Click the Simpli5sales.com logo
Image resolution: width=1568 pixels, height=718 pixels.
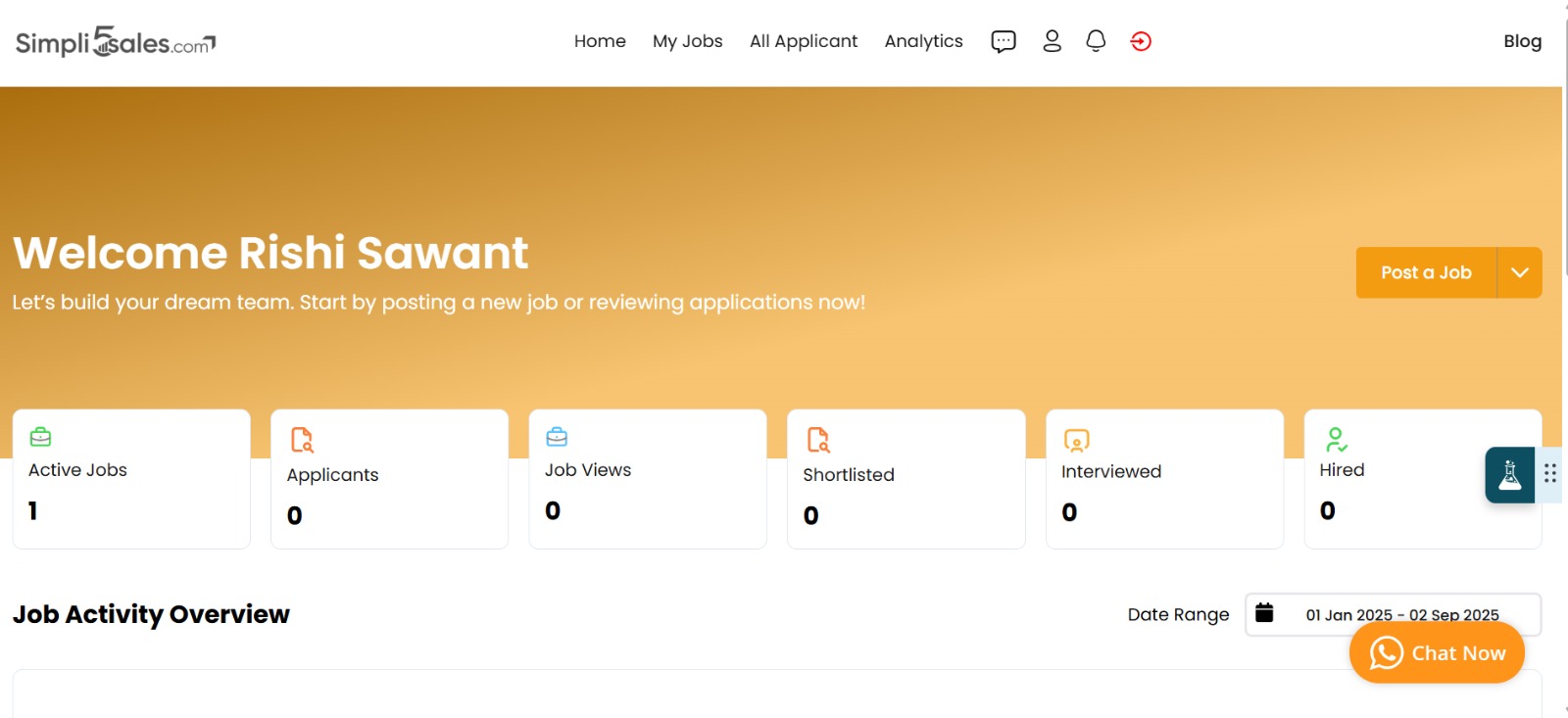point(116,42)
